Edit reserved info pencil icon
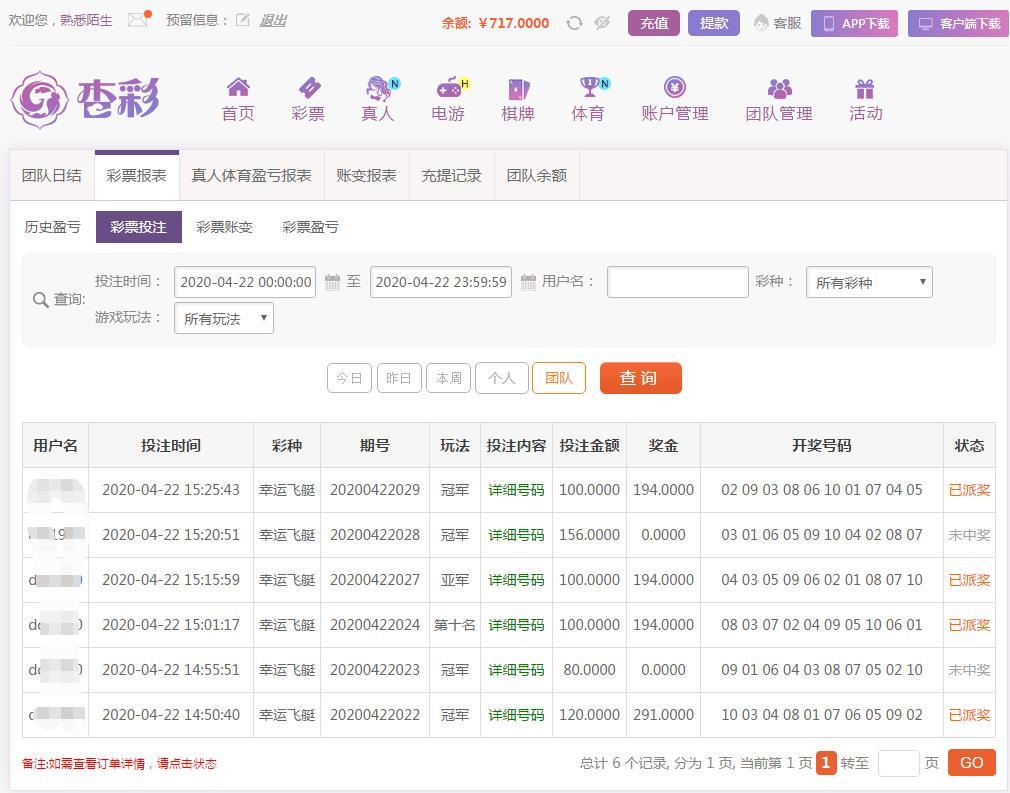 243,20
